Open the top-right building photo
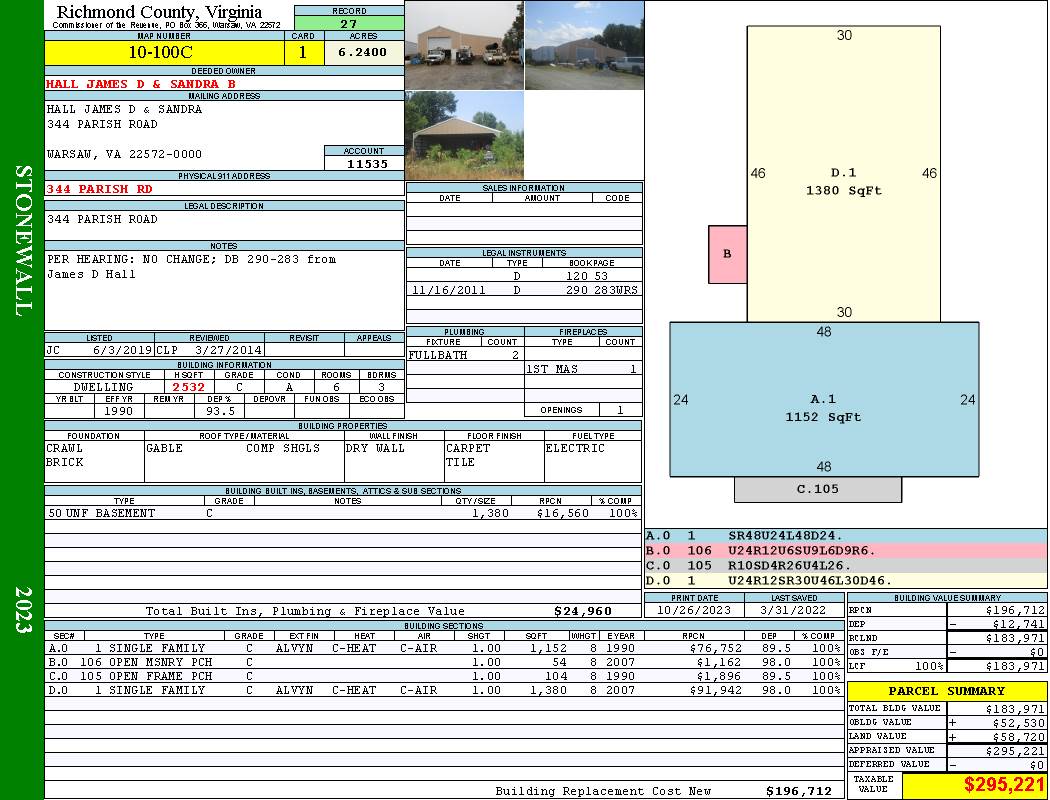Viewport: 1050px width, 800px height. click(584, 46)
